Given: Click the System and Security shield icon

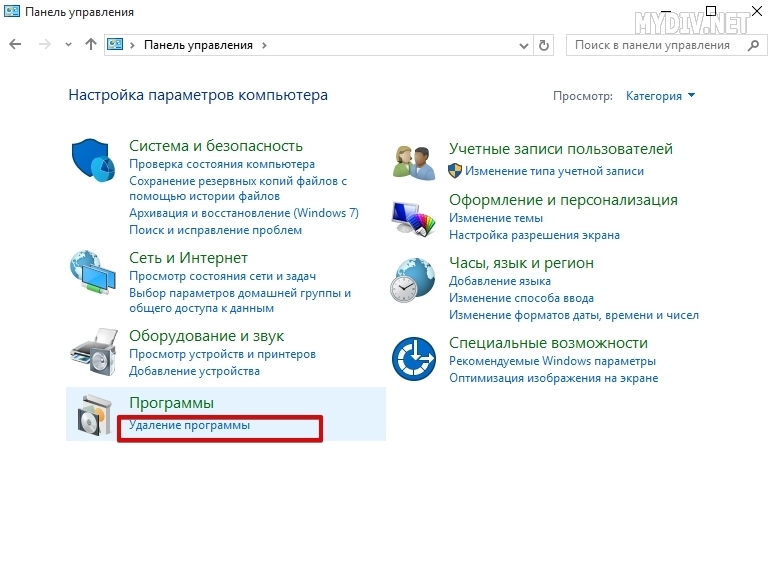Looking at the screenshot, I should 93,160.
